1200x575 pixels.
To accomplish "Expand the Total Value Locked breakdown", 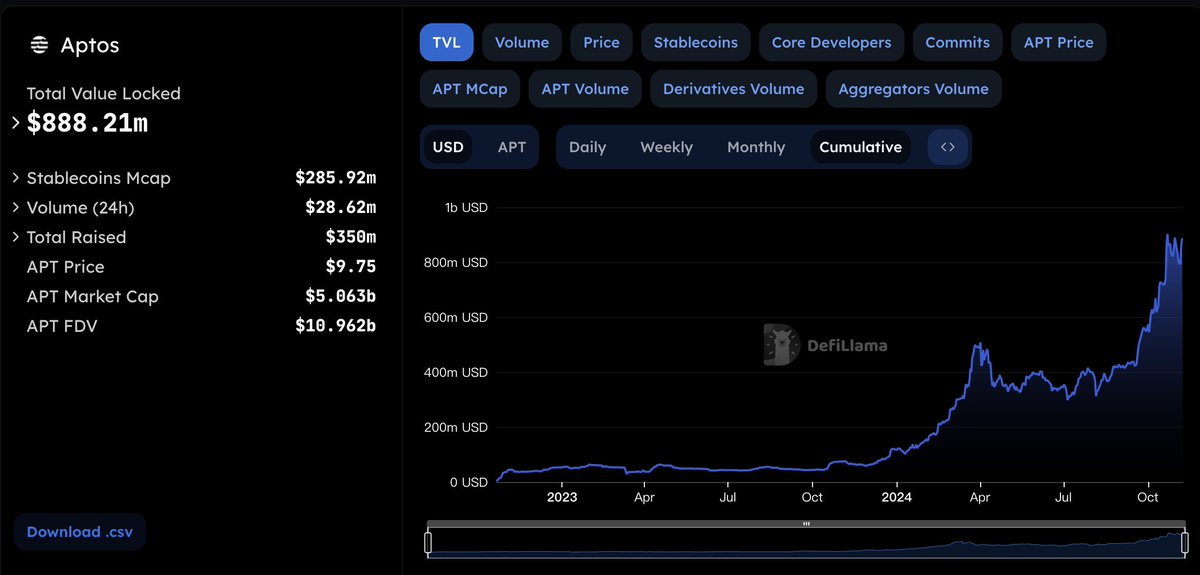I will pyautogui.click(x=16, y=123).
